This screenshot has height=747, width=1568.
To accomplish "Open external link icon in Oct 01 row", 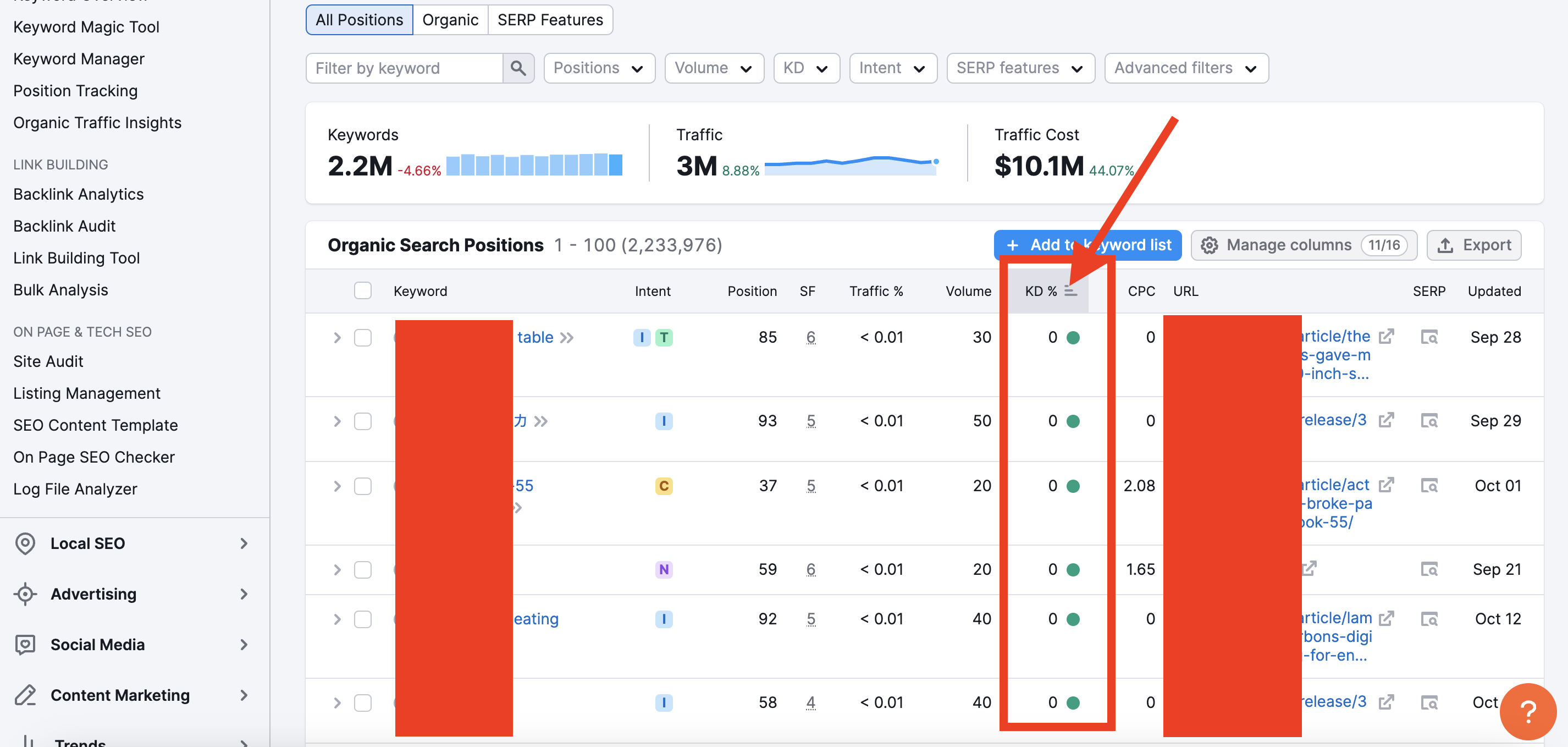I will click(x=1387, y=485).
